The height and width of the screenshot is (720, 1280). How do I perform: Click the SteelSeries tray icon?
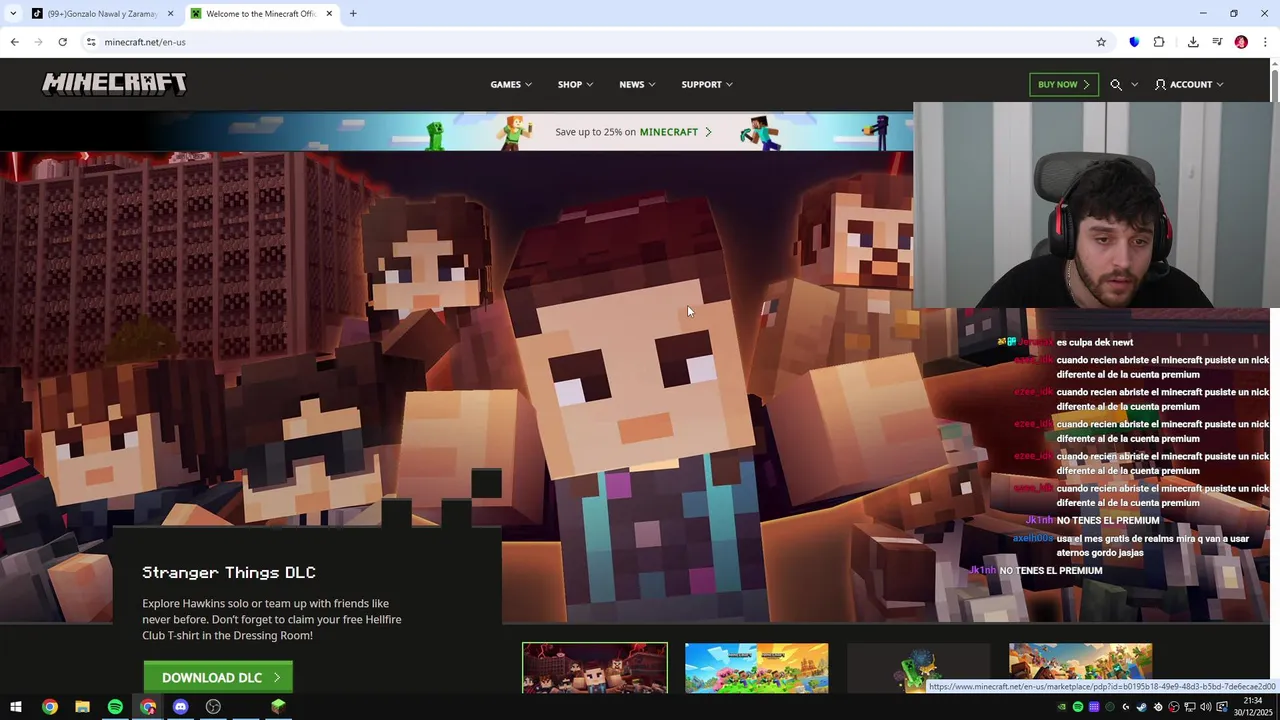pyautogui.click(x=1158, y=707)
